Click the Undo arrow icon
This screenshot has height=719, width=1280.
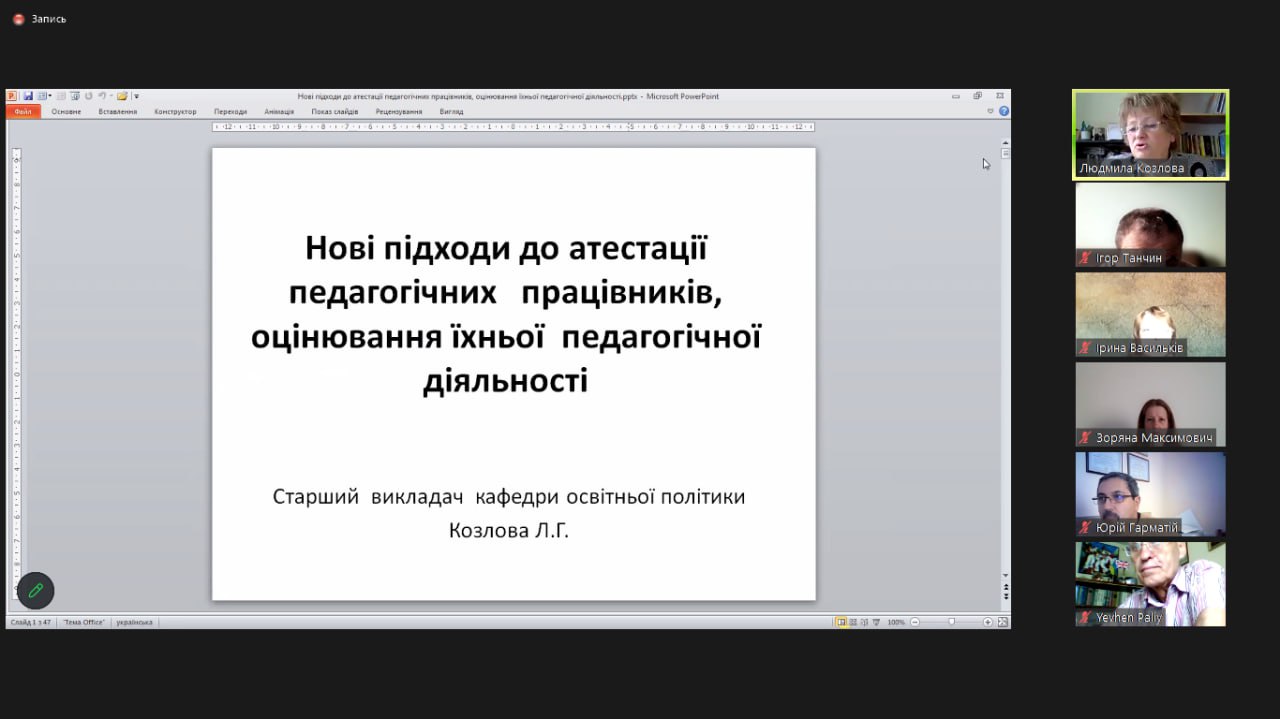(x=102, y=96)
